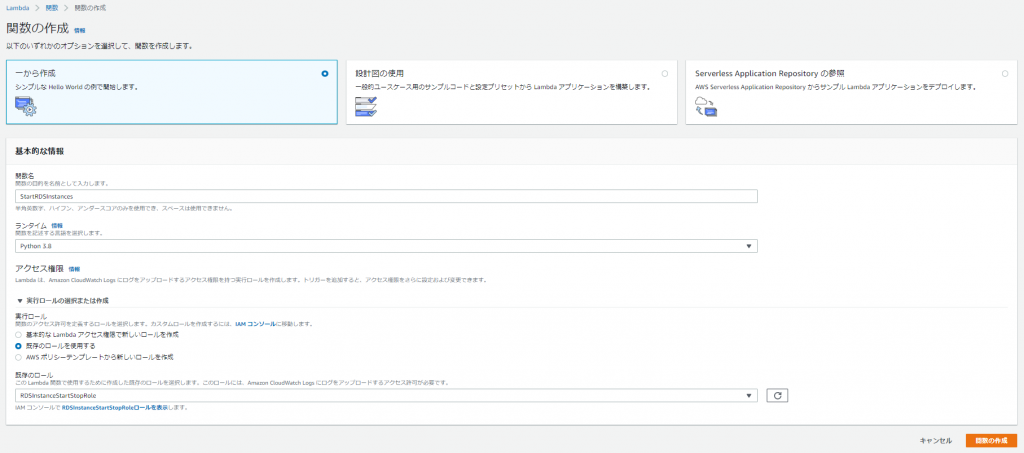Select the 設計図の使用 radio button

665,74
